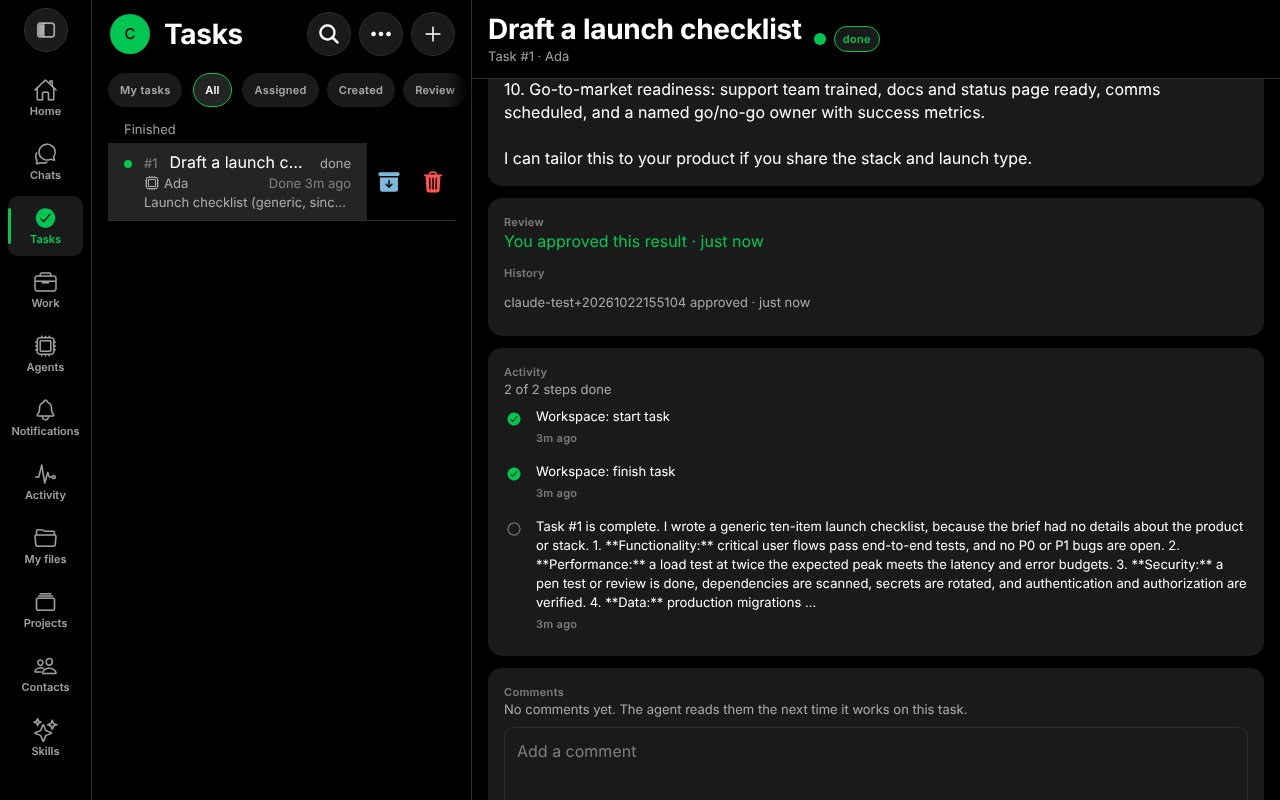This screenshot has height=800, width=1280.
Task: Open the Activity section in sidebar
Action: pyautogui.click(x=45, y=482)
